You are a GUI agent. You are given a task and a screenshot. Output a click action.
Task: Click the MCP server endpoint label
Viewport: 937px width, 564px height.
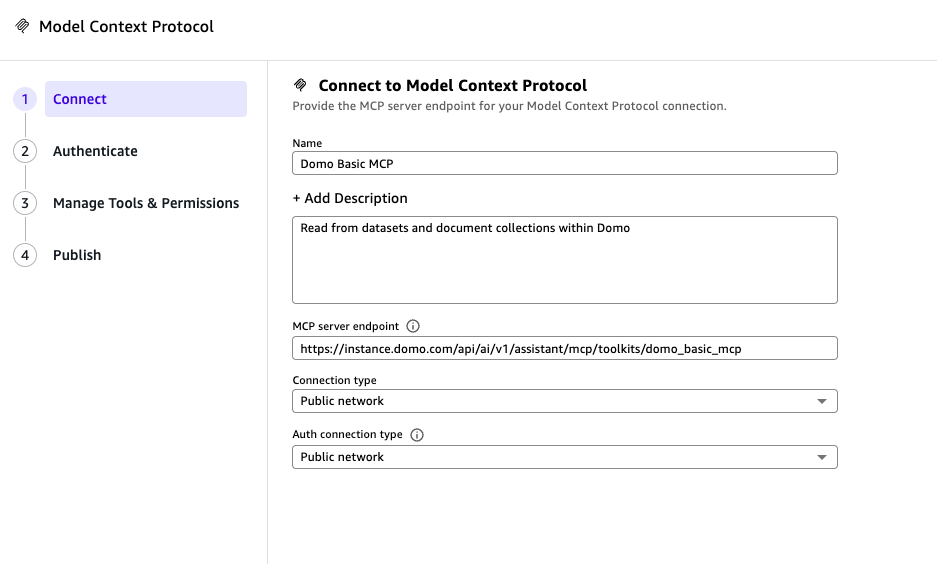pyautogui.click(x=345, y=326)
